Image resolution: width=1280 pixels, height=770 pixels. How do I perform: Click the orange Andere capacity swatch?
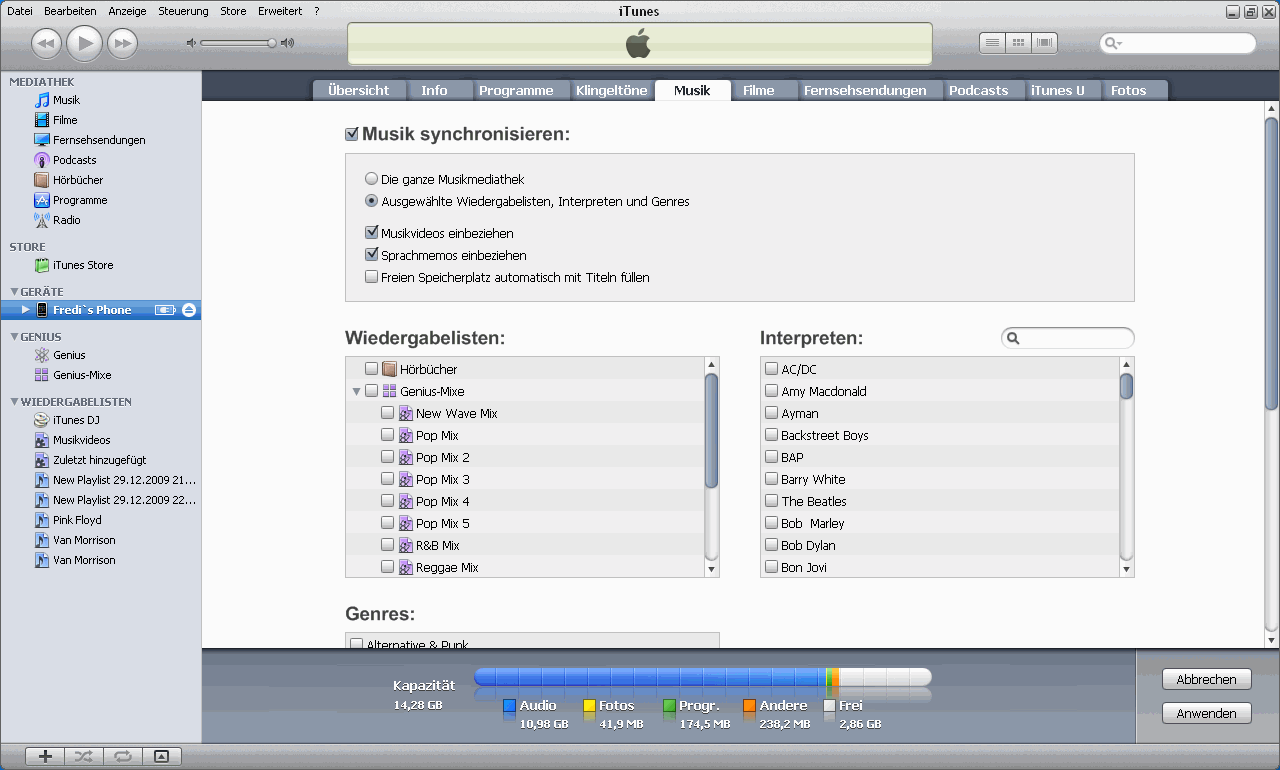(749, 706)
